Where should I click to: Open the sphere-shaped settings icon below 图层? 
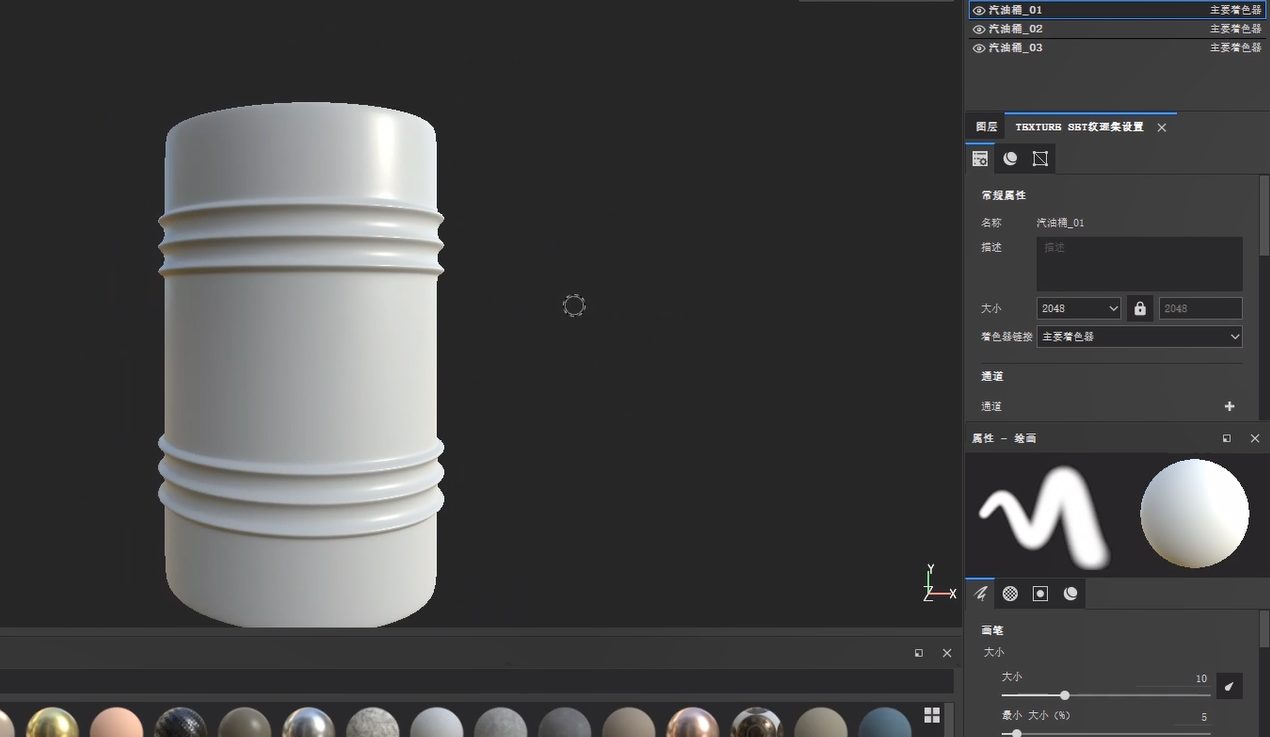1010,159
